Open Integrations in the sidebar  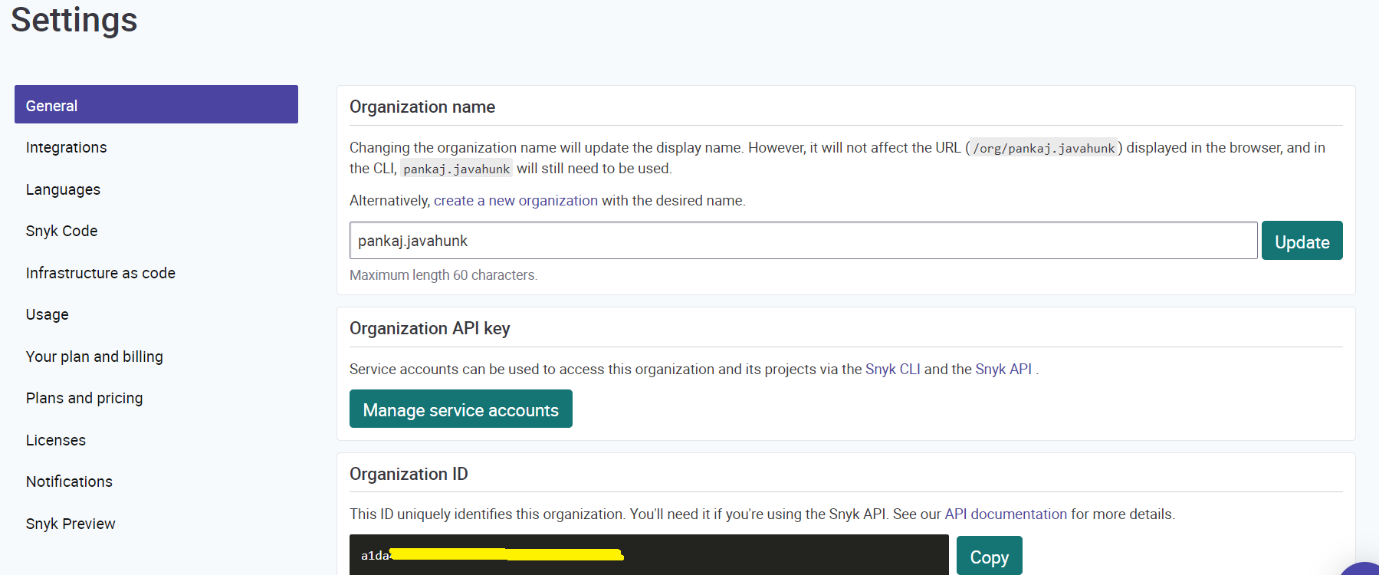[66, 147]
